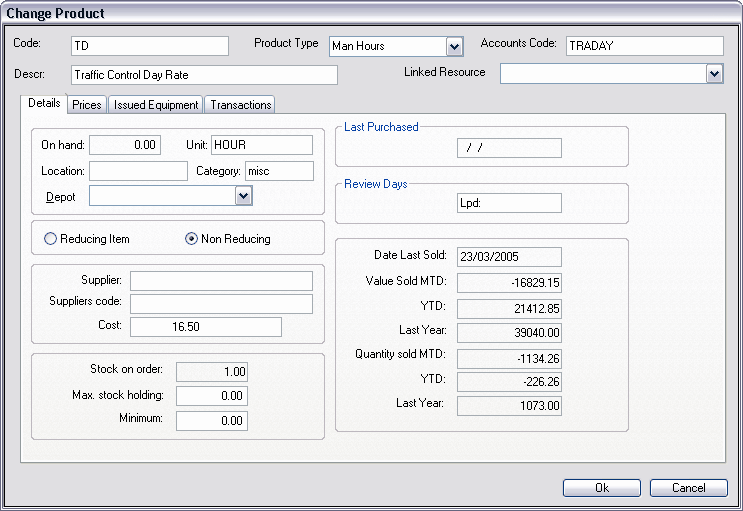Click the Accounts Code field

[644, 46]
